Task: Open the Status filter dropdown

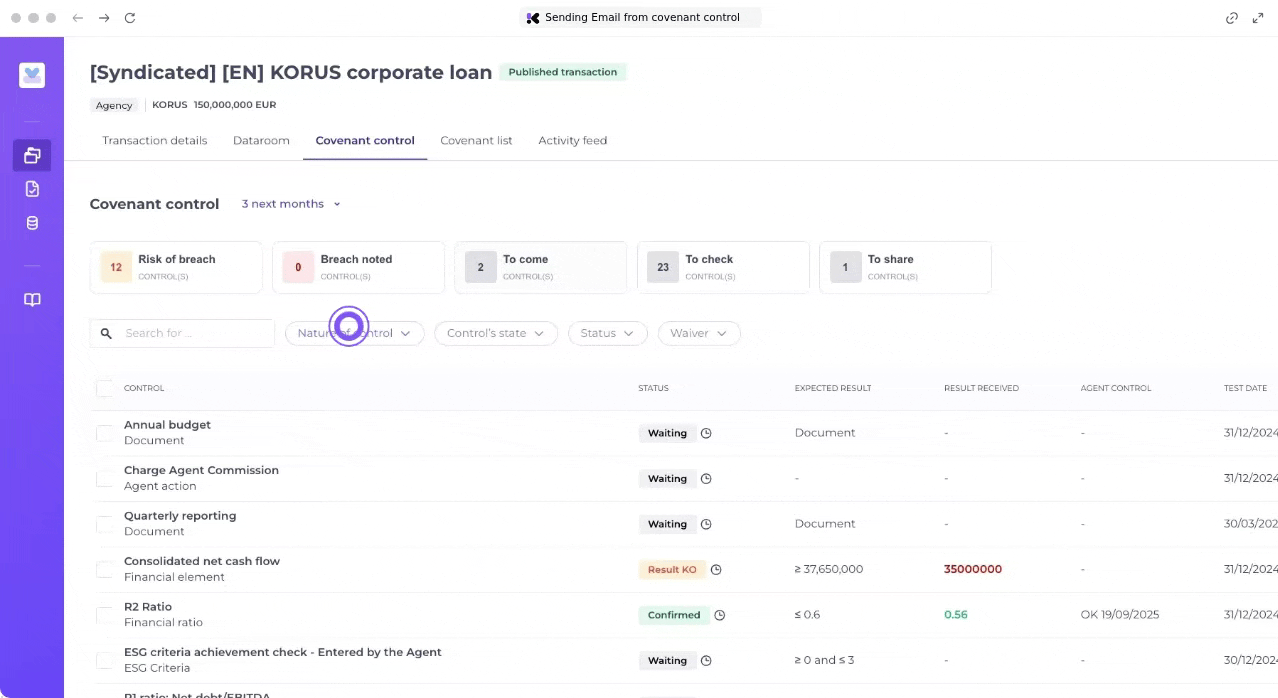Action: tap(607, 333)
